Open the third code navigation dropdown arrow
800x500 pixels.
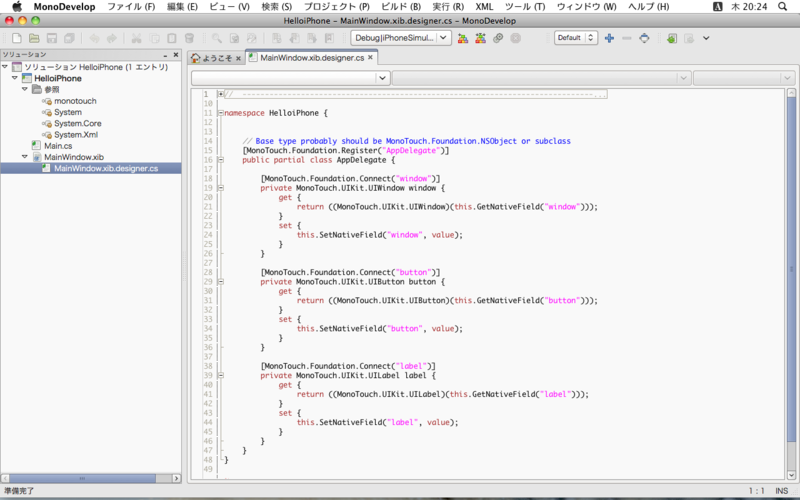pyautogui.click(x=787, y=78)
